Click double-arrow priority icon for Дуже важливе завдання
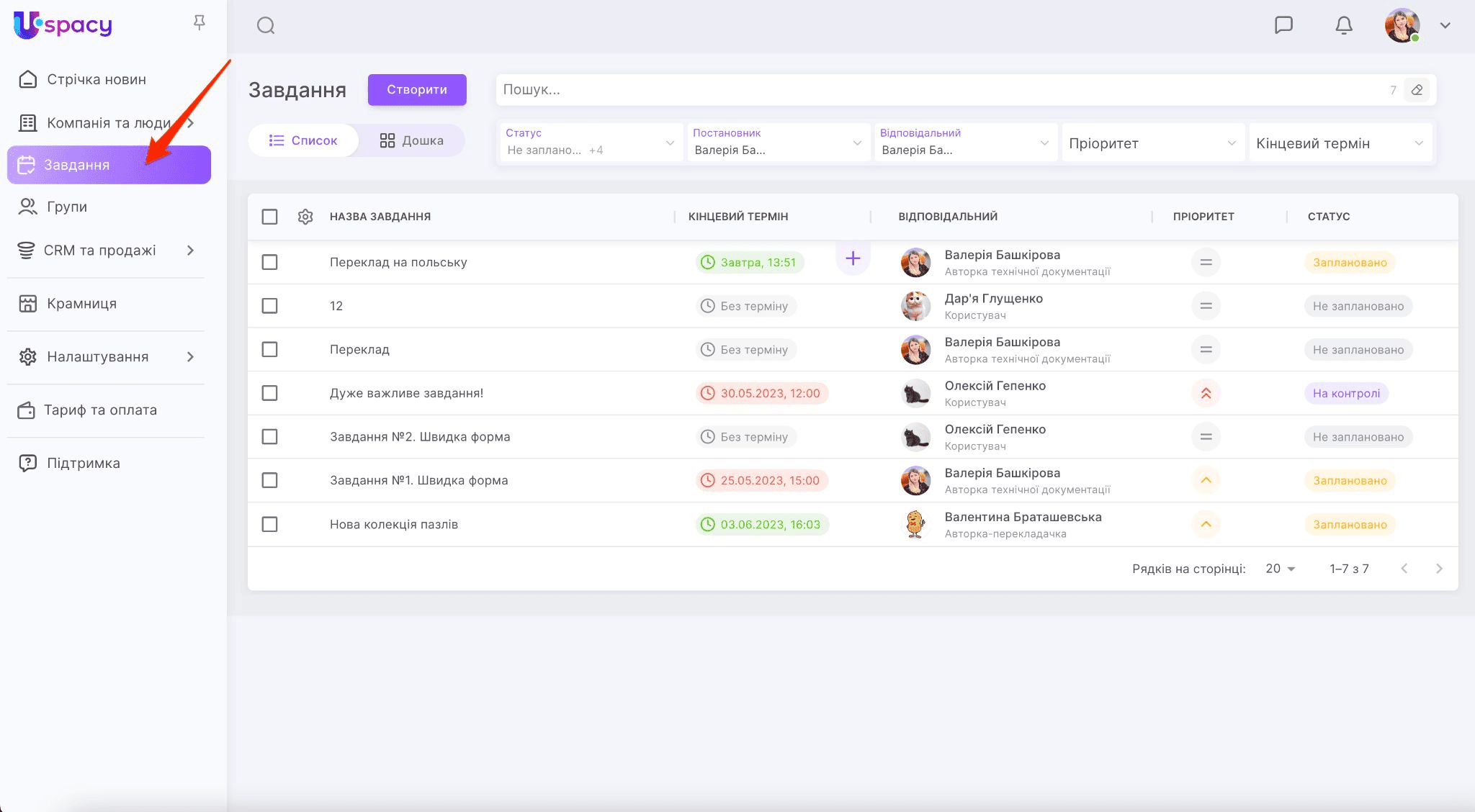Image resolution: width=1475 pixels, height=812 pixels. tap(1206, 393)
